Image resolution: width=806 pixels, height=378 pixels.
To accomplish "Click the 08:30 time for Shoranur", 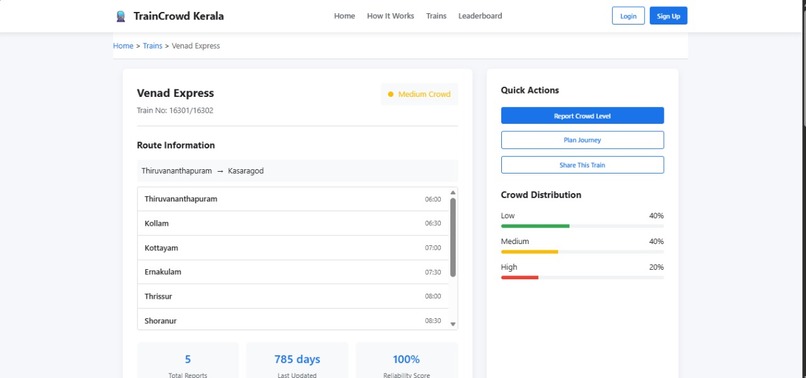I will point(433,320).
